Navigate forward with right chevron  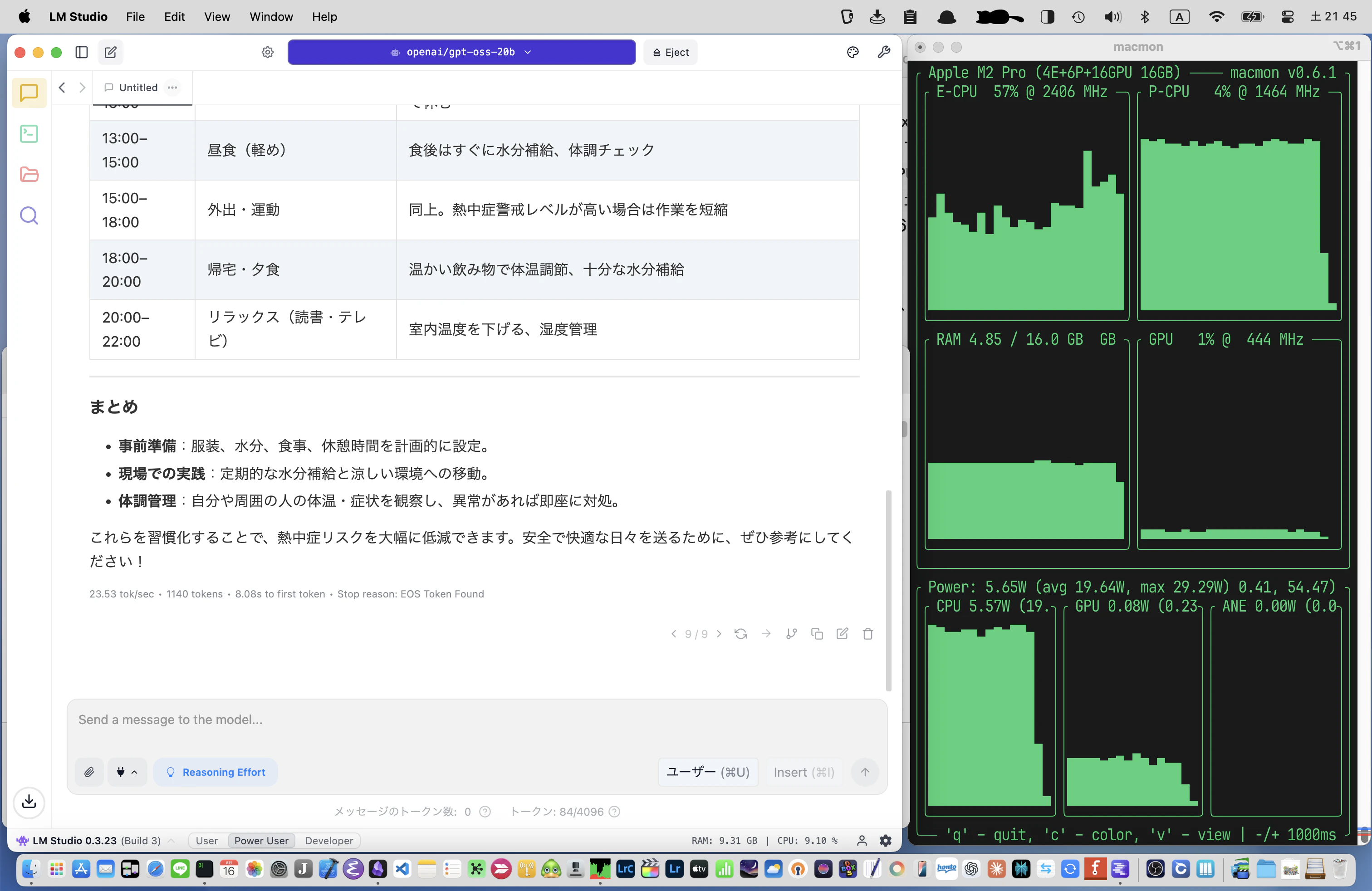point(83,88)
